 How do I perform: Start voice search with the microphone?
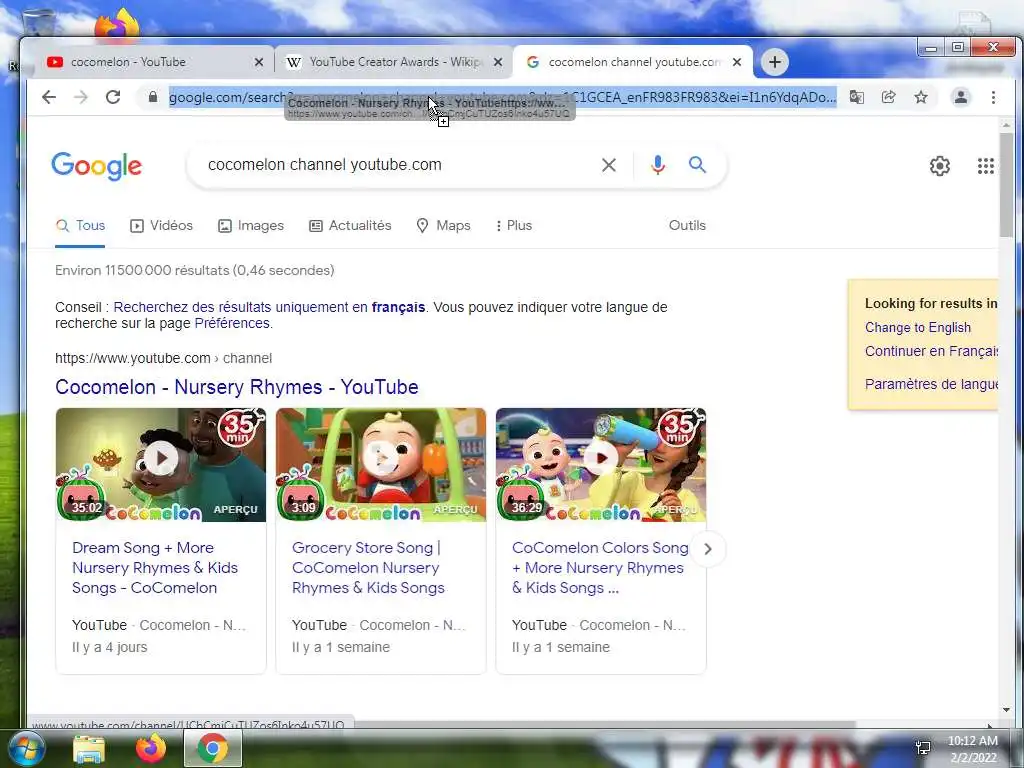pos(658,165)
